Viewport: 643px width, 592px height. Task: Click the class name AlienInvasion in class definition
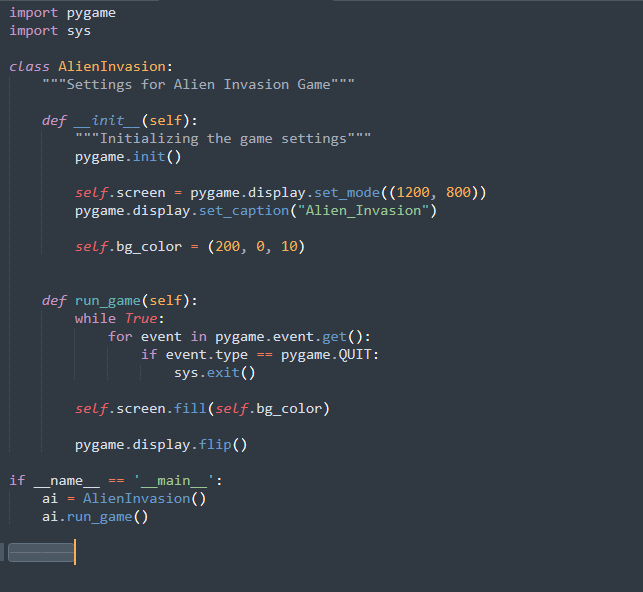(x=112, y=67)
